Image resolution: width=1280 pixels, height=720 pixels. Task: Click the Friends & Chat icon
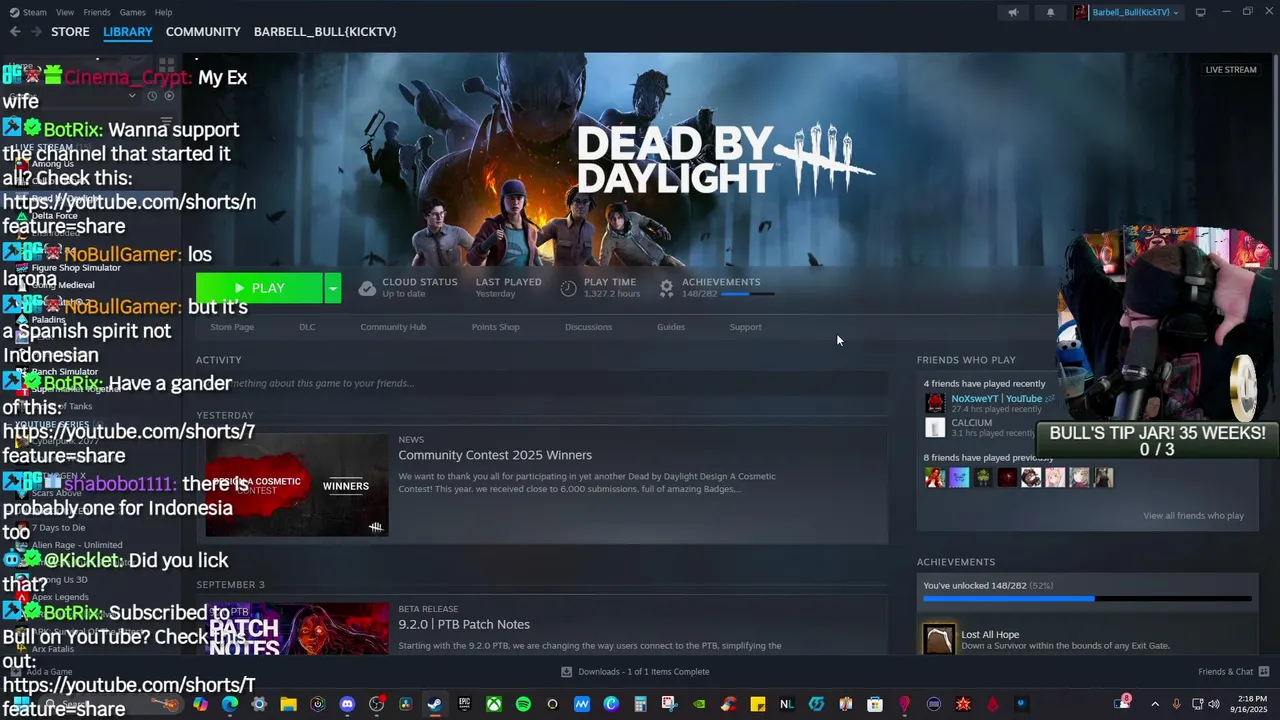click(1264, 672)
